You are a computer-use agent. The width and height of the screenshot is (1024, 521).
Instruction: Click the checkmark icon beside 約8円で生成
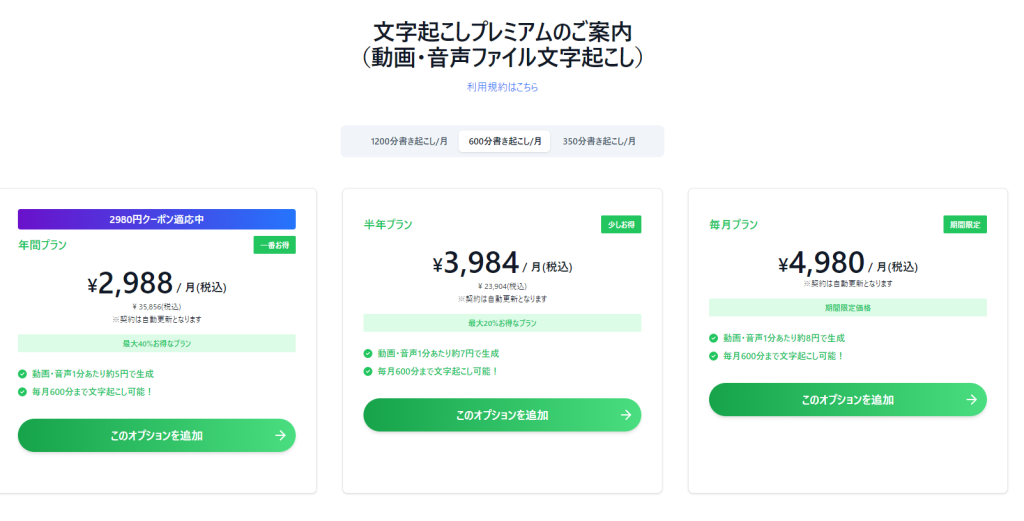pos(714,338)
